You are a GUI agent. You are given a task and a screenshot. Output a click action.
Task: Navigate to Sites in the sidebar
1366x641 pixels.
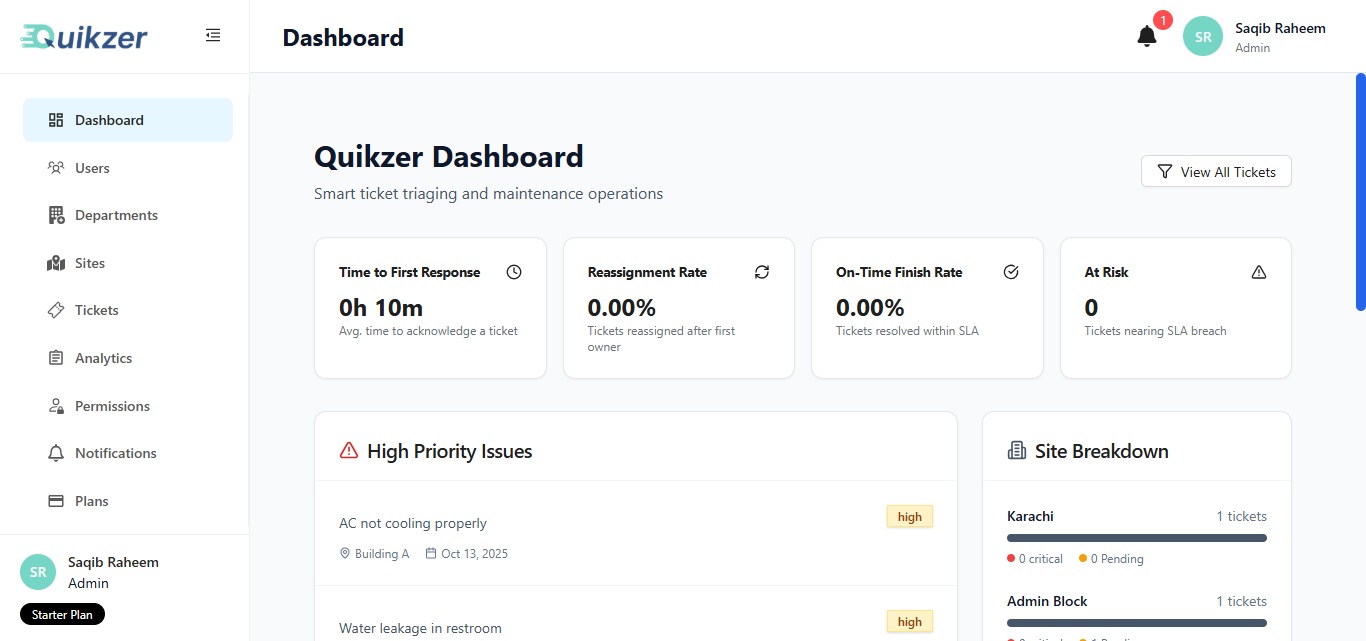[x=90, y=263]
